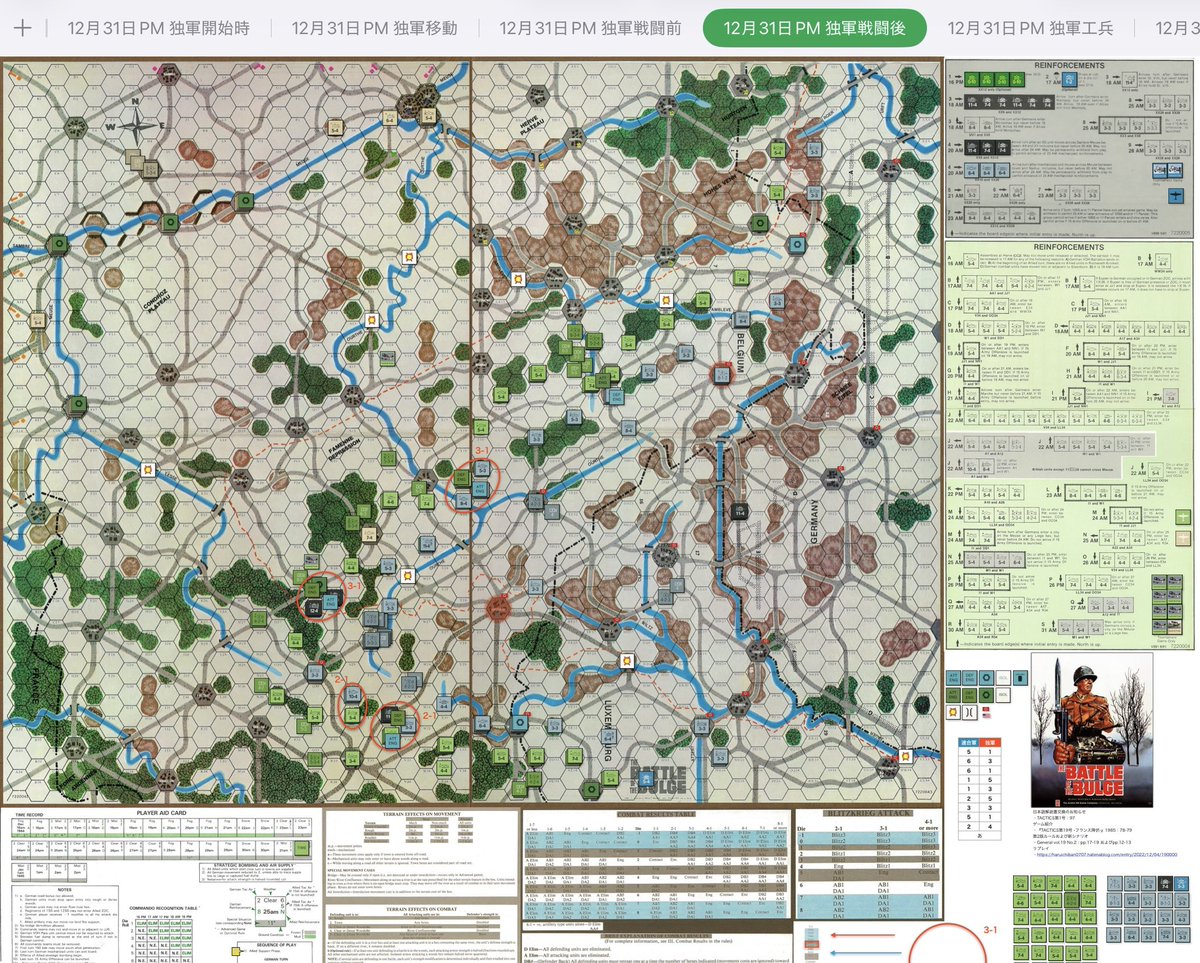Image resolution: width=1200 pixels, height=963 pixels.
Task: Select the bright blue 5-3 counter in the tray
Action: [x=1181, y=883]
